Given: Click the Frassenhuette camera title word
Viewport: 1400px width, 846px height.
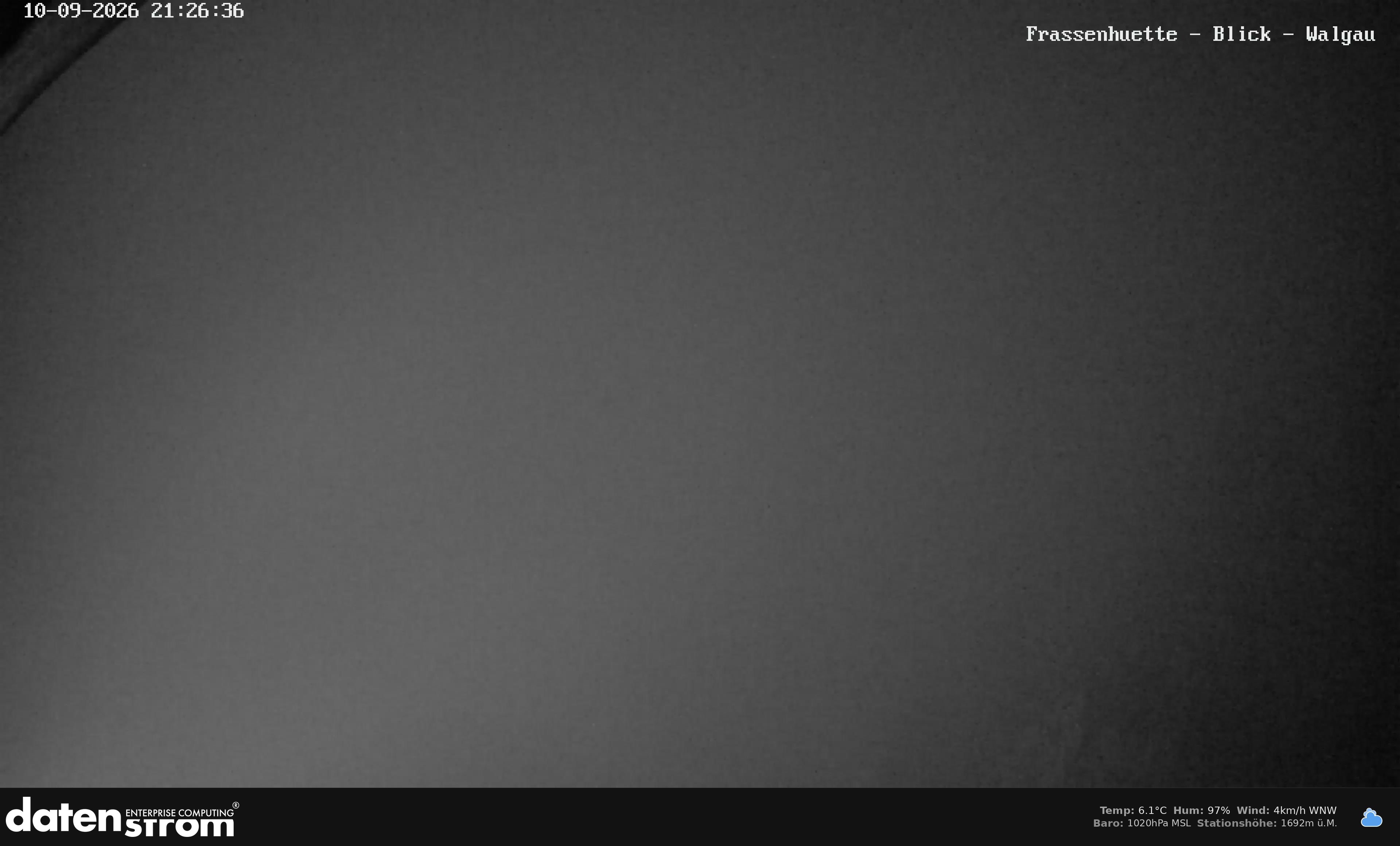Looking at the screenshot, I should coord(1101,34).
